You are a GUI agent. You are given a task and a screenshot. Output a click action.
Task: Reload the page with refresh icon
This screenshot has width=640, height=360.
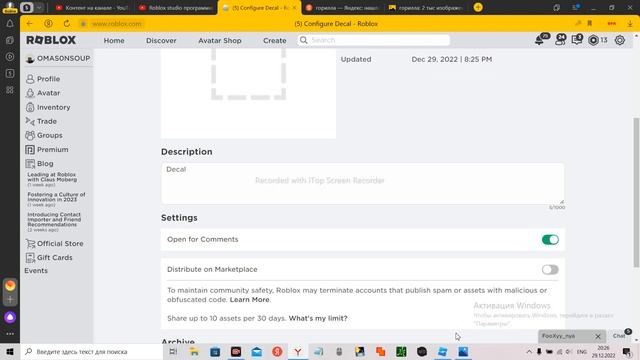(67, 24)
